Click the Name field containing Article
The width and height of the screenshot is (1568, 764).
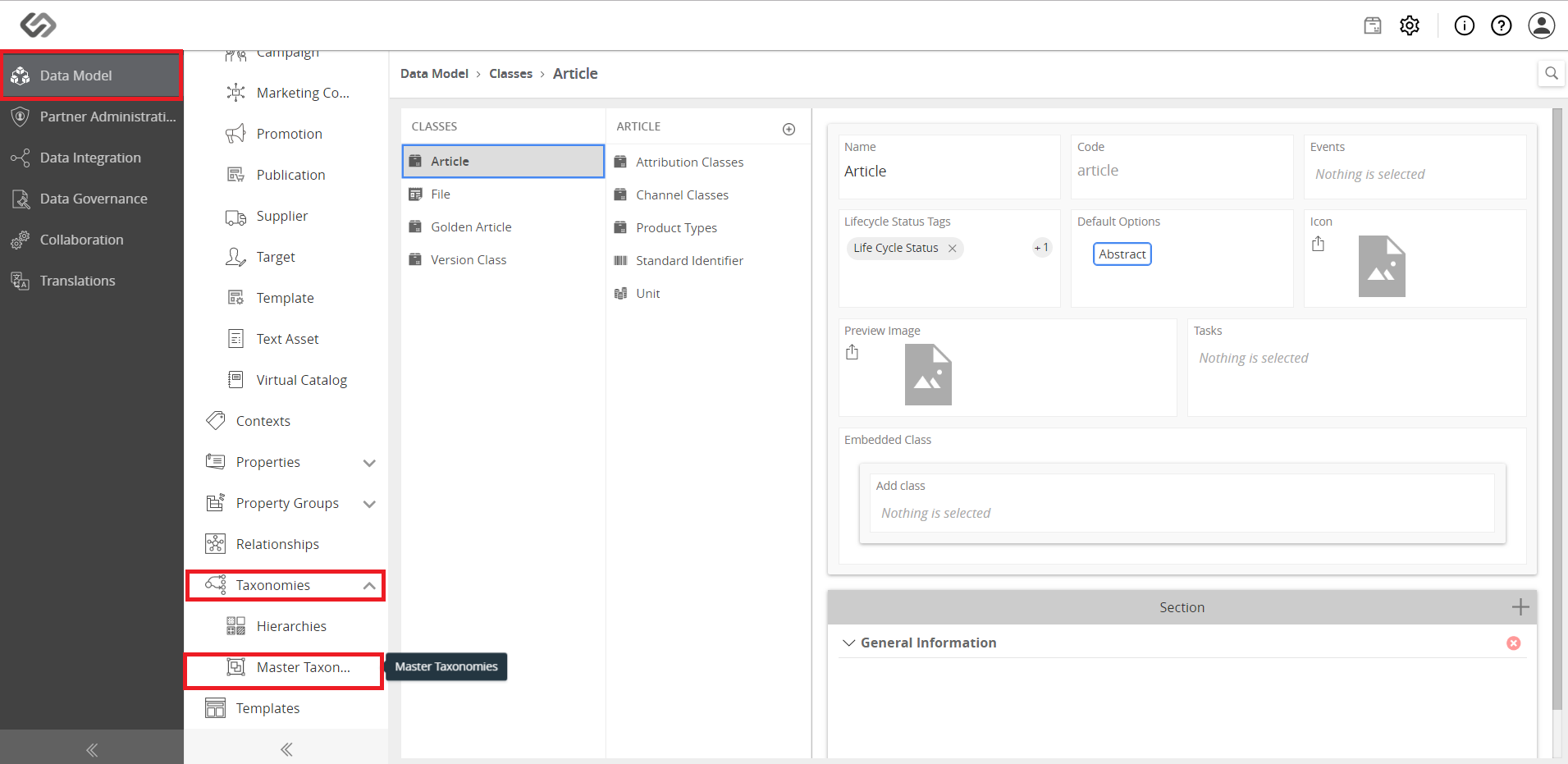click(949, 167)
